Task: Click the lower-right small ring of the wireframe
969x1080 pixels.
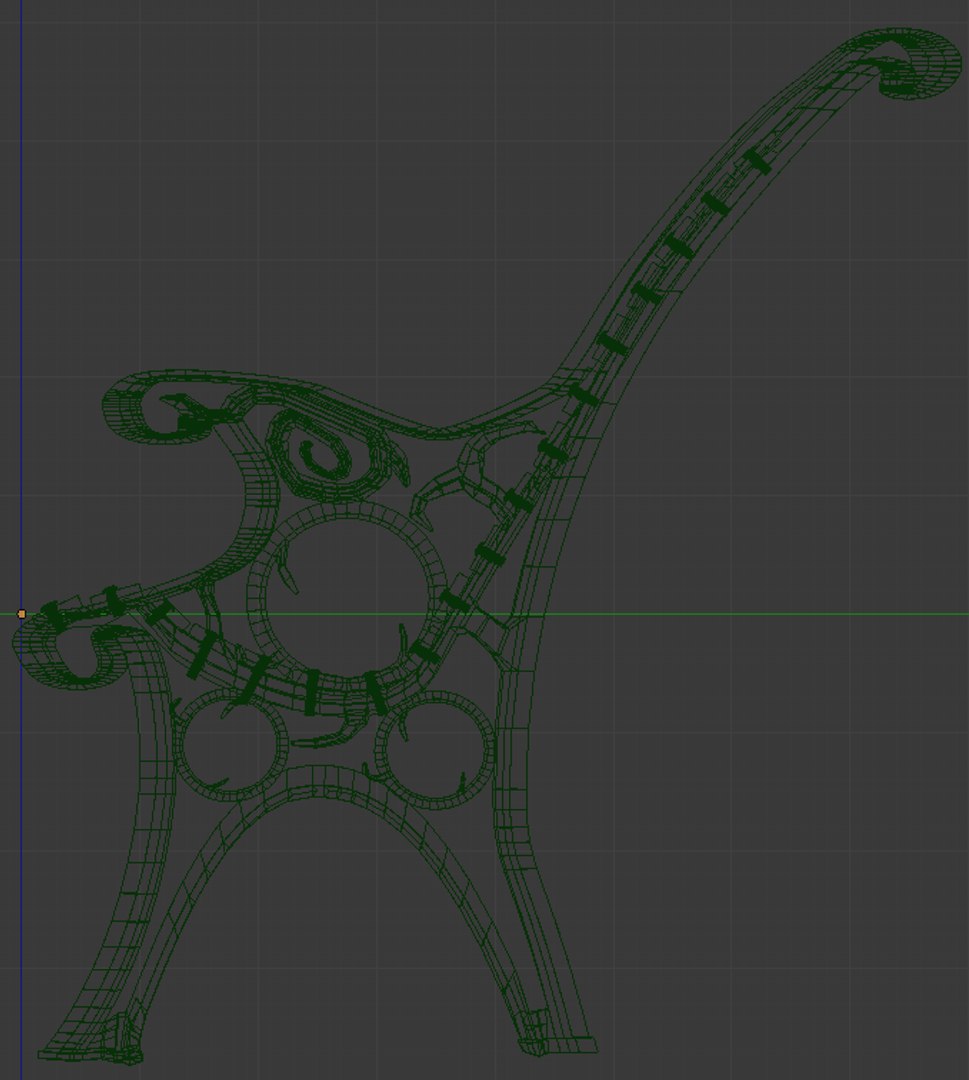Action: click(x=435, y=750)
